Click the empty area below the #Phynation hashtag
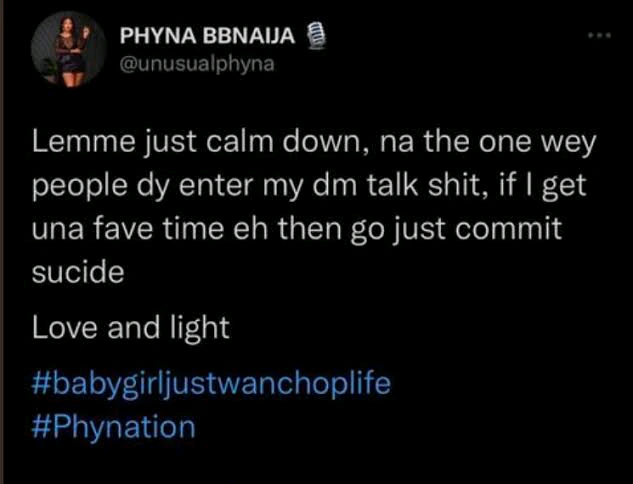633x484 pixels. pyautogui.click(x=316, y=464)
